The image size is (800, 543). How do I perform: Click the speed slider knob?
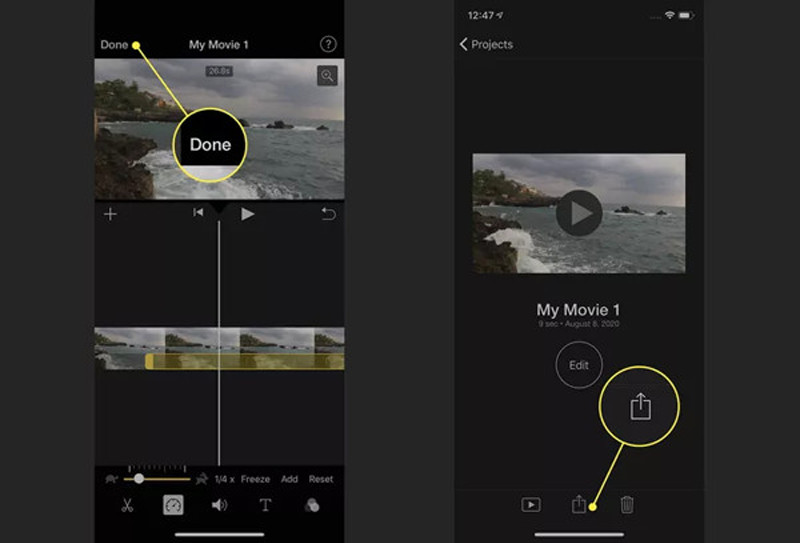[x=139, y=479]
